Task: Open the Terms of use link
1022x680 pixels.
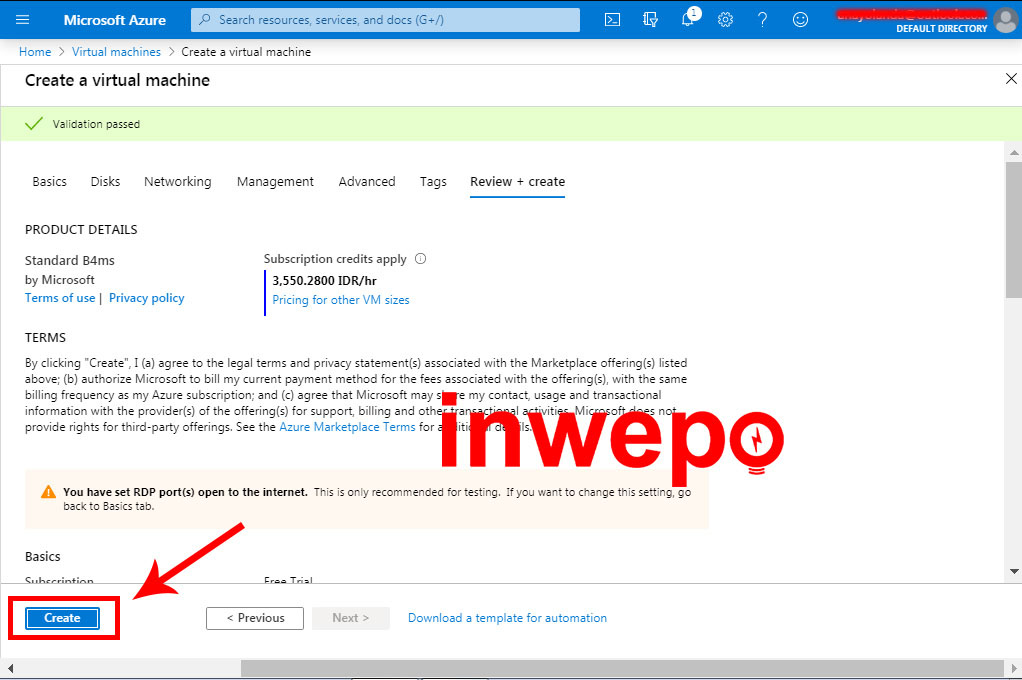Action: (60, 298)
